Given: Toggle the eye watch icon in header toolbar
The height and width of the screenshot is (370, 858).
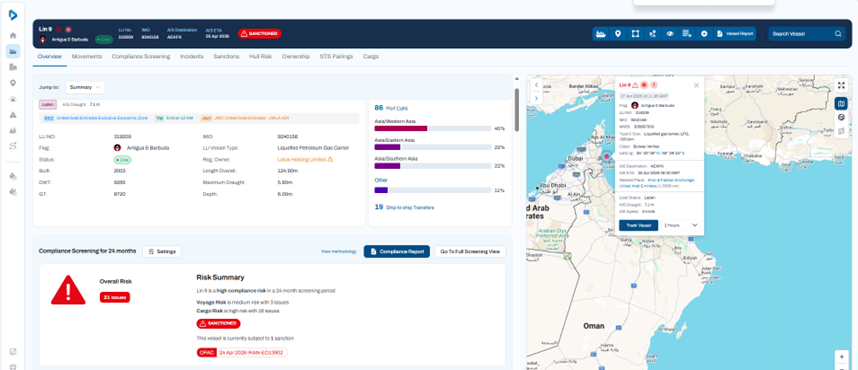Looking at the screenshot, I should [x=670, y=34].
